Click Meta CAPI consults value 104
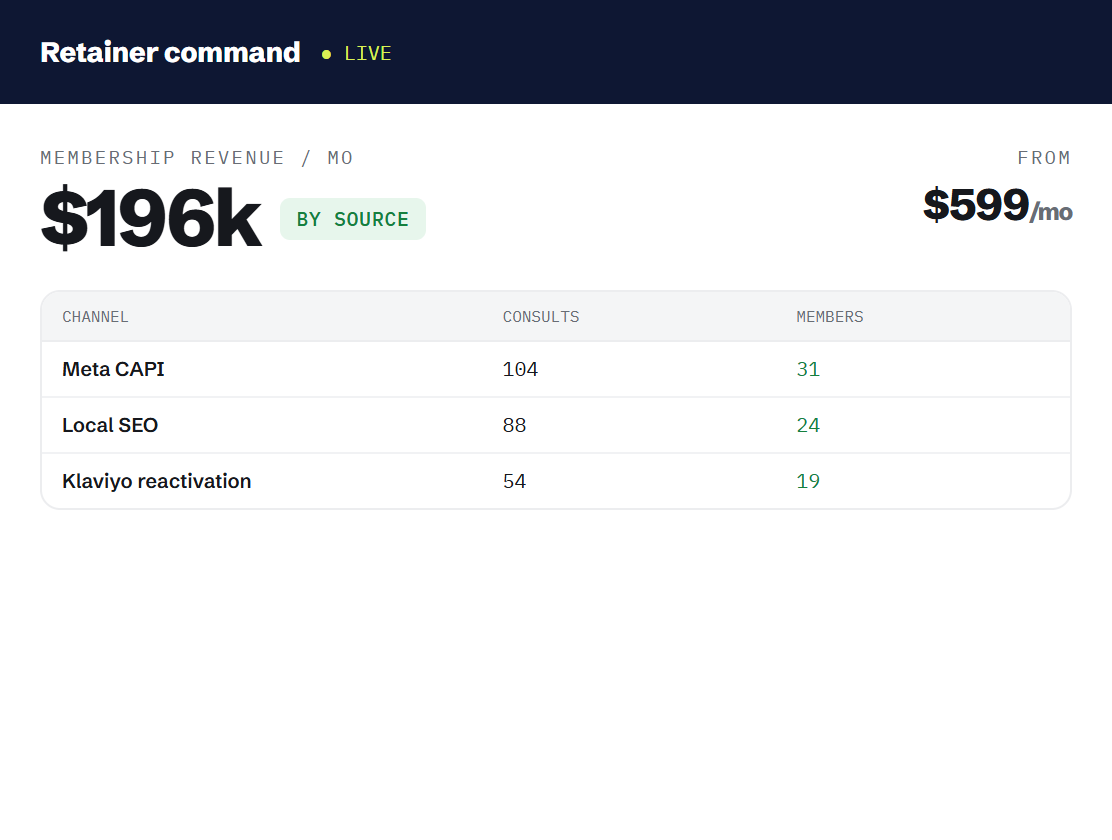This screenshot has height=840, width=1112. 521,370
